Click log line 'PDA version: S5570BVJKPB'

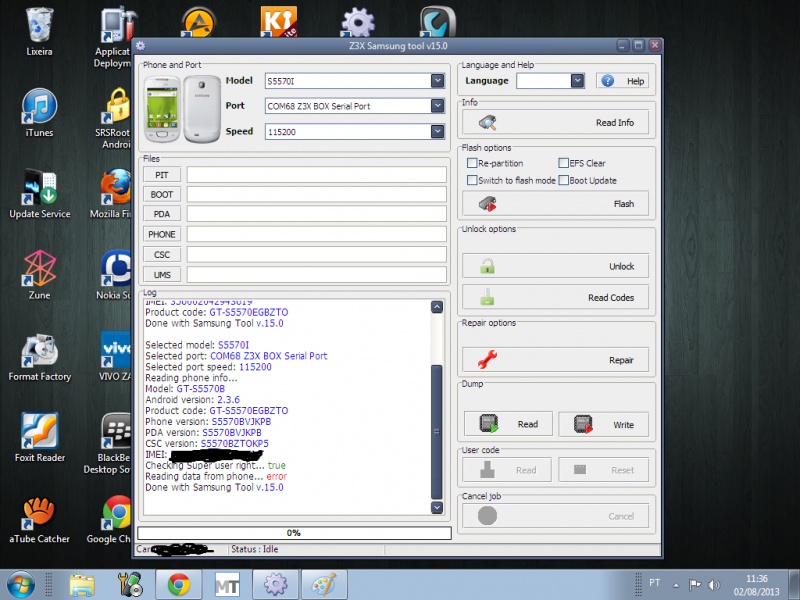pos(203,432)
